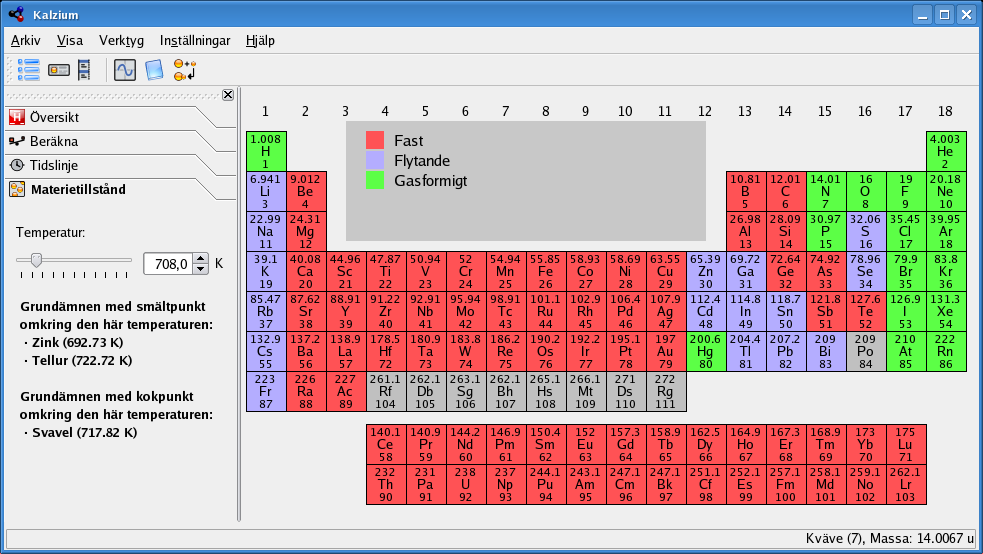The height and width of the screenshot is (554, 983).
Task: Open the glossary book icon
Action: click(154, 70)
